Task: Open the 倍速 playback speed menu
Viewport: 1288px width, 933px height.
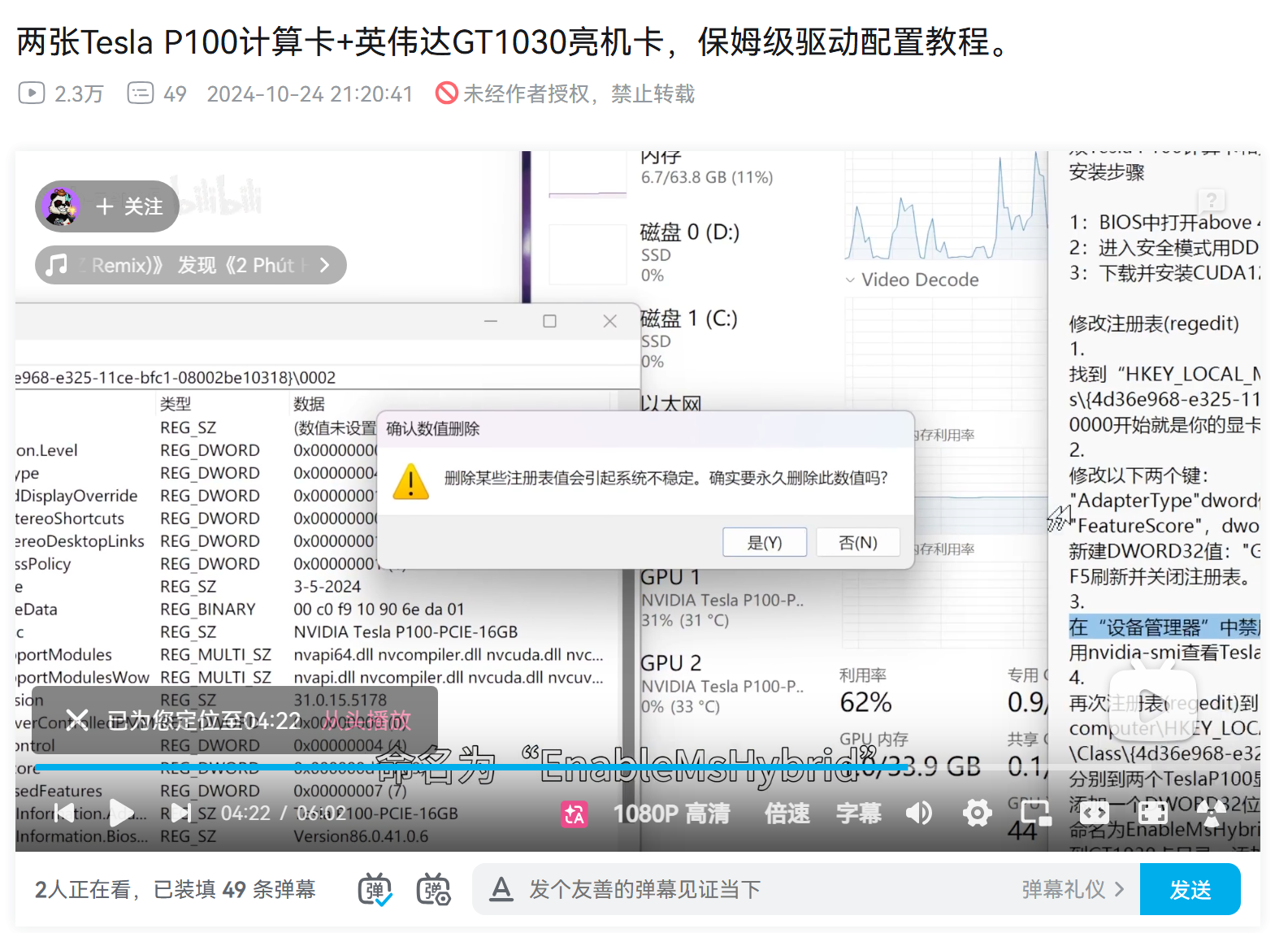Action: pyautogui.click(x=787, y=814)
